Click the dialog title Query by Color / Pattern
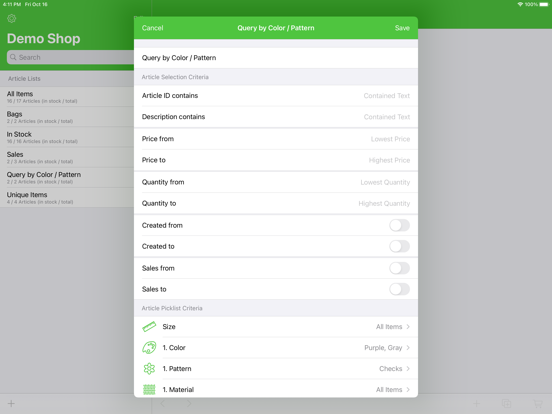Viewport: 552px width, 414px height. tap(276, 28)
